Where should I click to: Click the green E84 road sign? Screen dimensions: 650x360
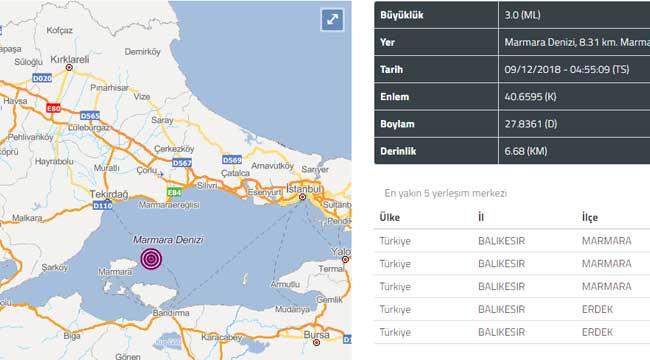[175, 192]
